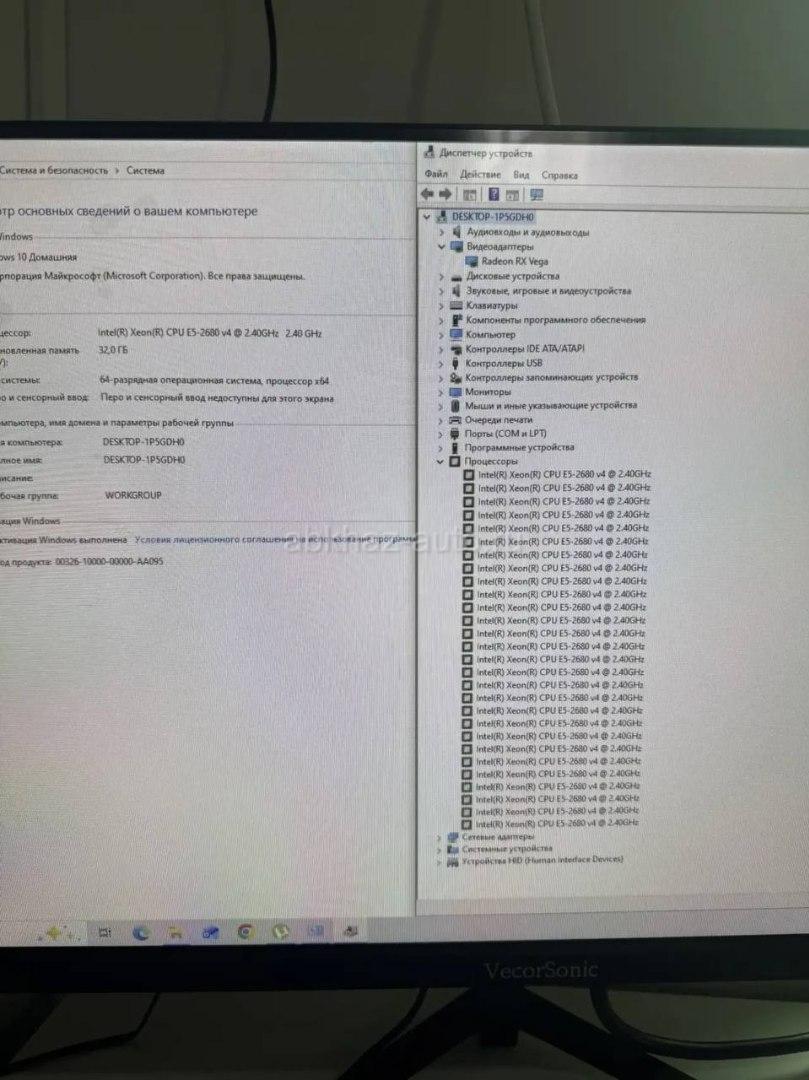Expand the Дисковые устройства node

(x=440, y=276)
